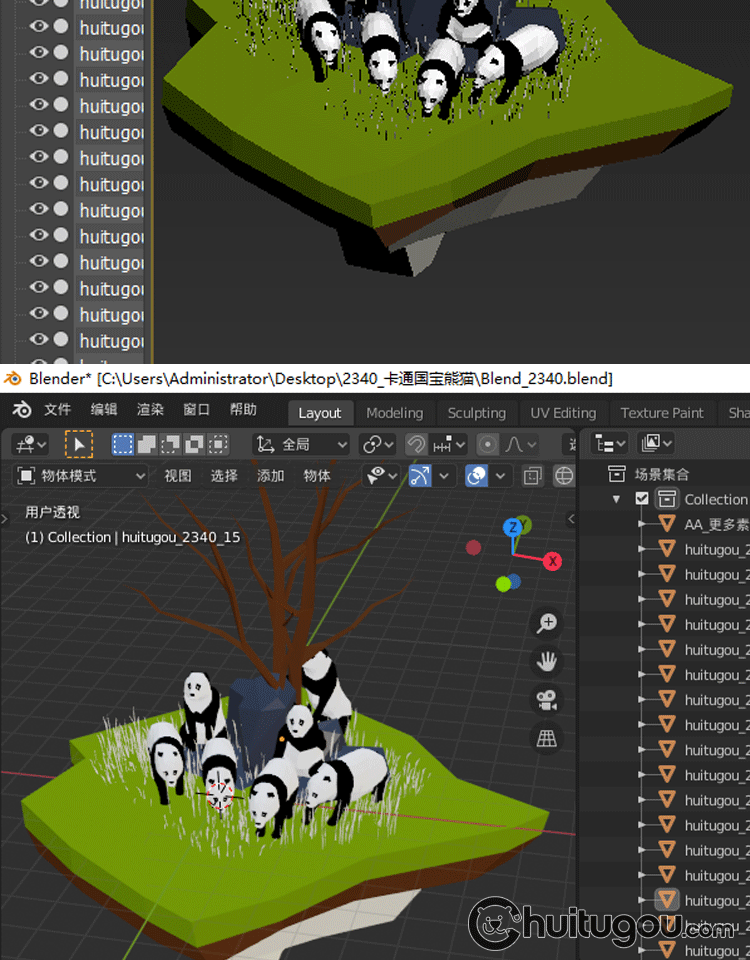
Task: Open the 文件 menu
Action: (58, 410)
